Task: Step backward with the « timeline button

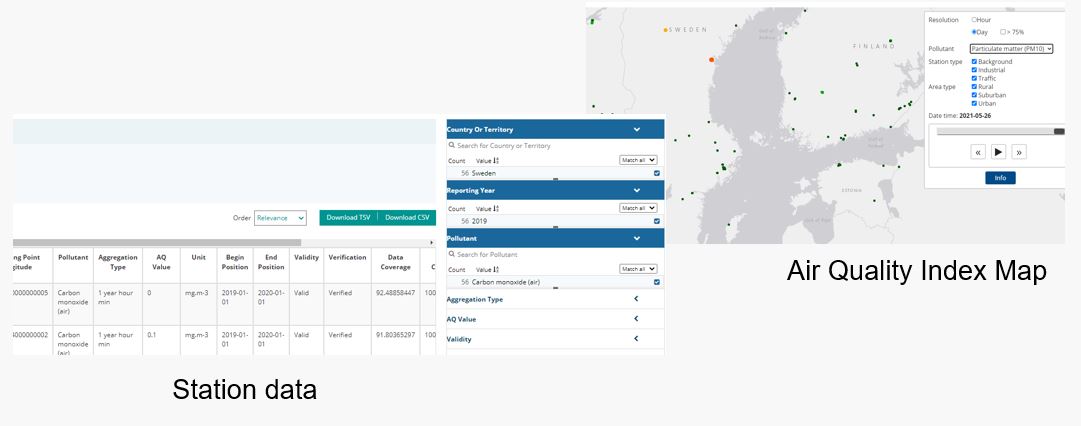Action: pos(978,152)
